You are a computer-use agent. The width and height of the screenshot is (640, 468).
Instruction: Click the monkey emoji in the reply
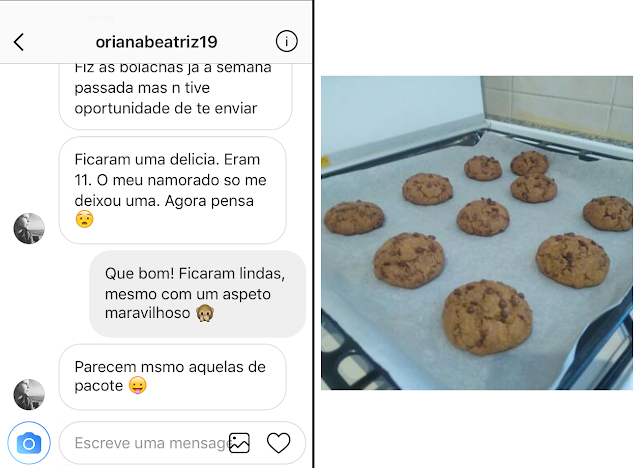point(205,313)
